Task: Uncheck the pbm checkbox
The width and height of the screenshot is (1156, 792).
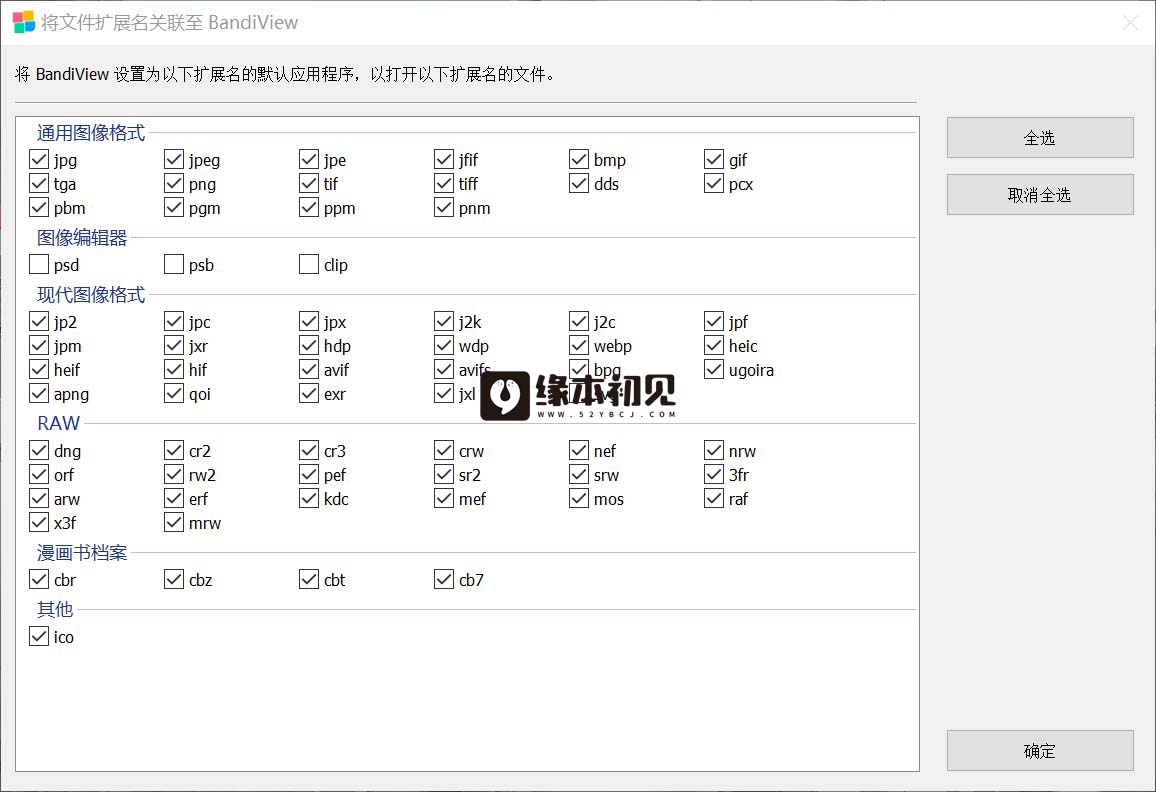Action: pyautogui.click(x=39, y=207)
